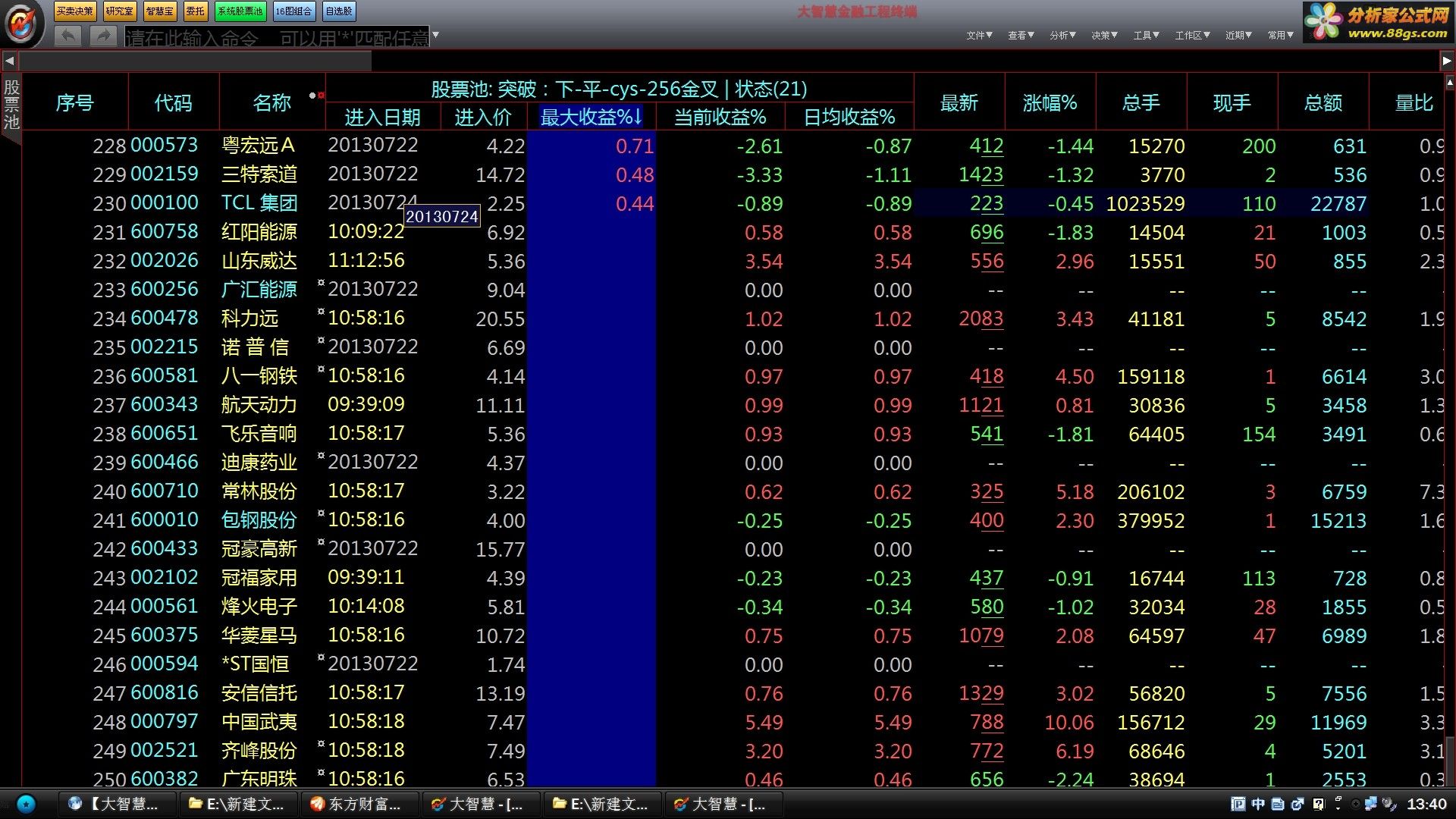Sort by the 现手 column header

(1232, 102)
